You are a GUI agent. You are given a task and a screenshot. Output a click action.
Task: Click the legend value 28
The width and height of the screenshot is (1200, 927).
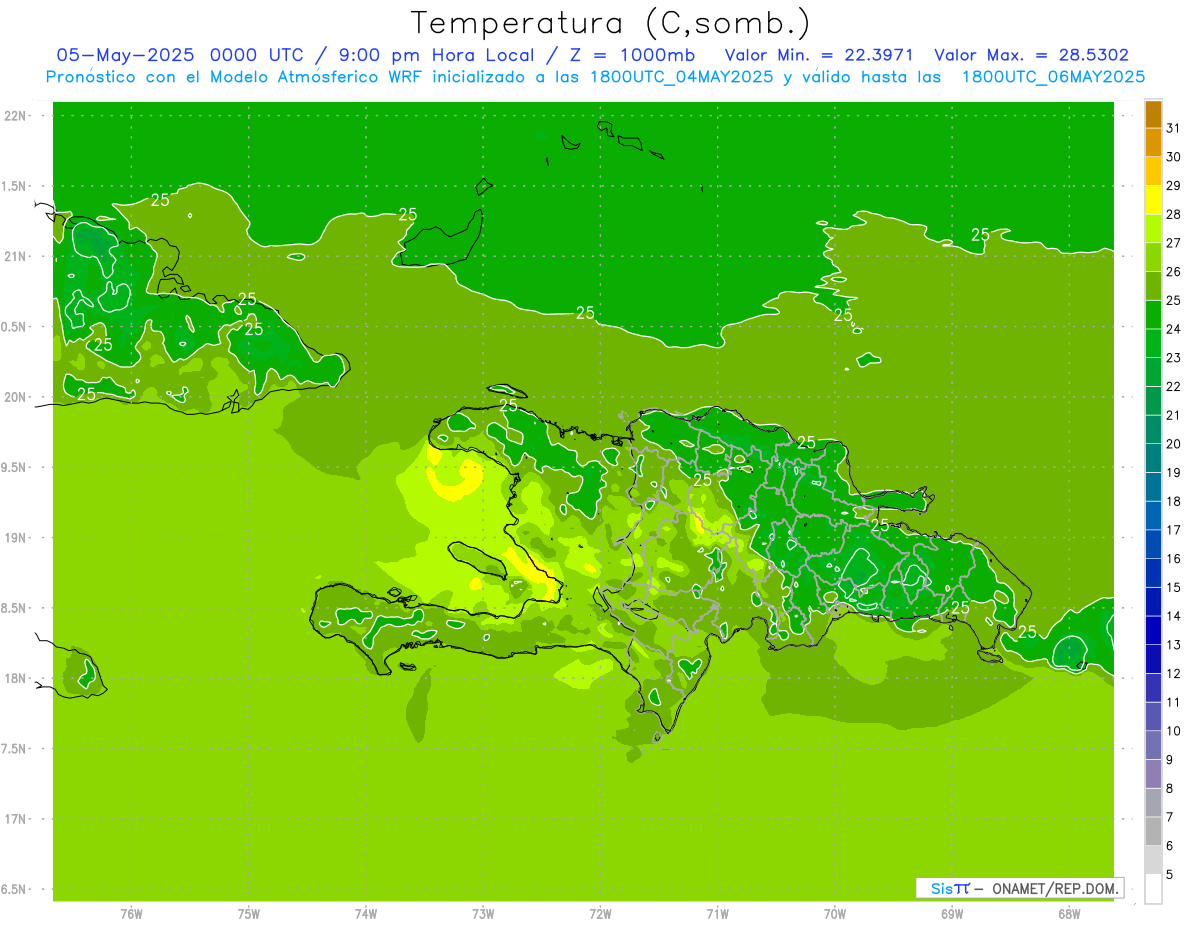tap(1174, 214)
